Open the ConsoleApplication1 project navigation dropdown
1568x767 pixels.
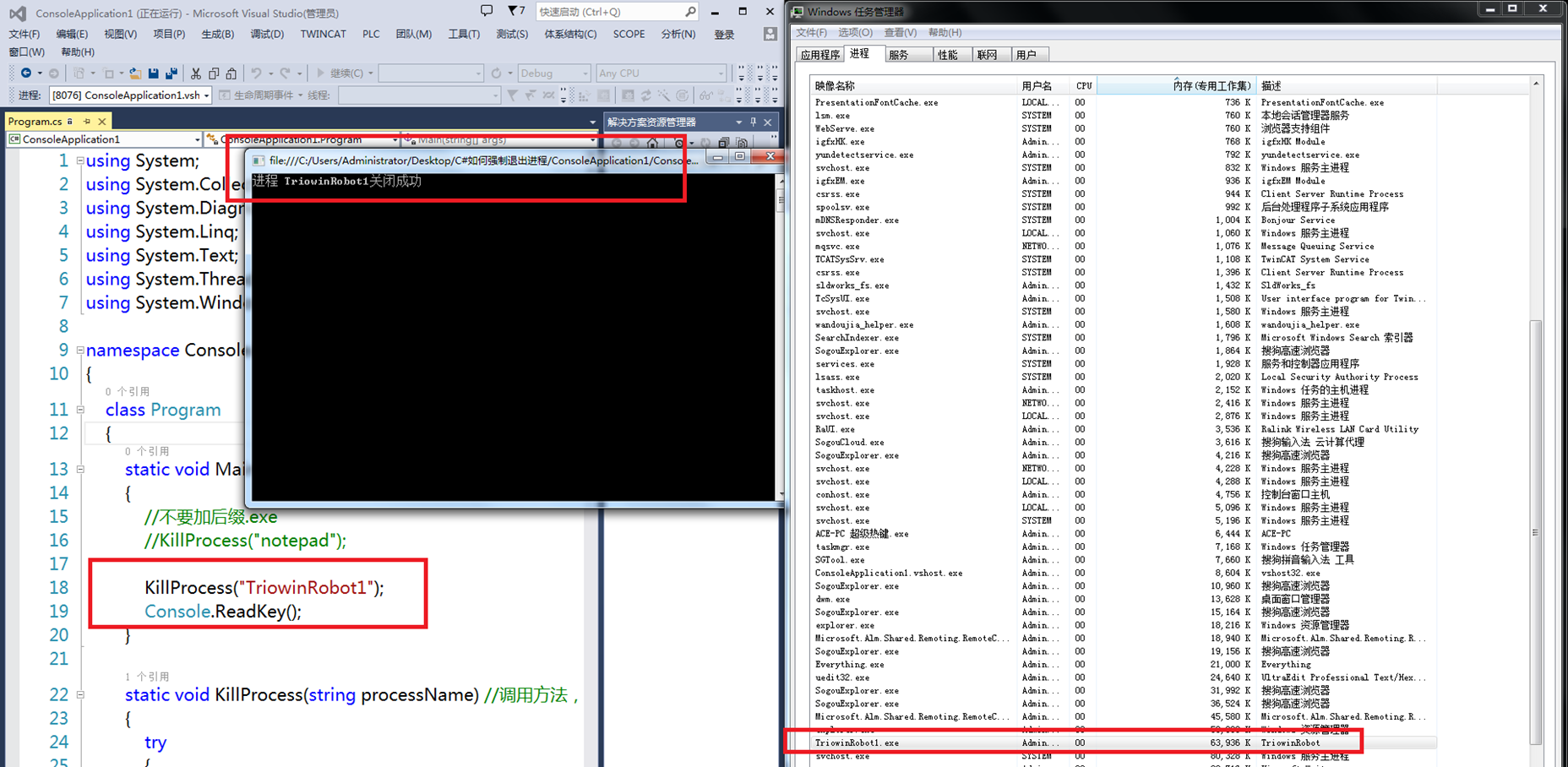point(105,139)
